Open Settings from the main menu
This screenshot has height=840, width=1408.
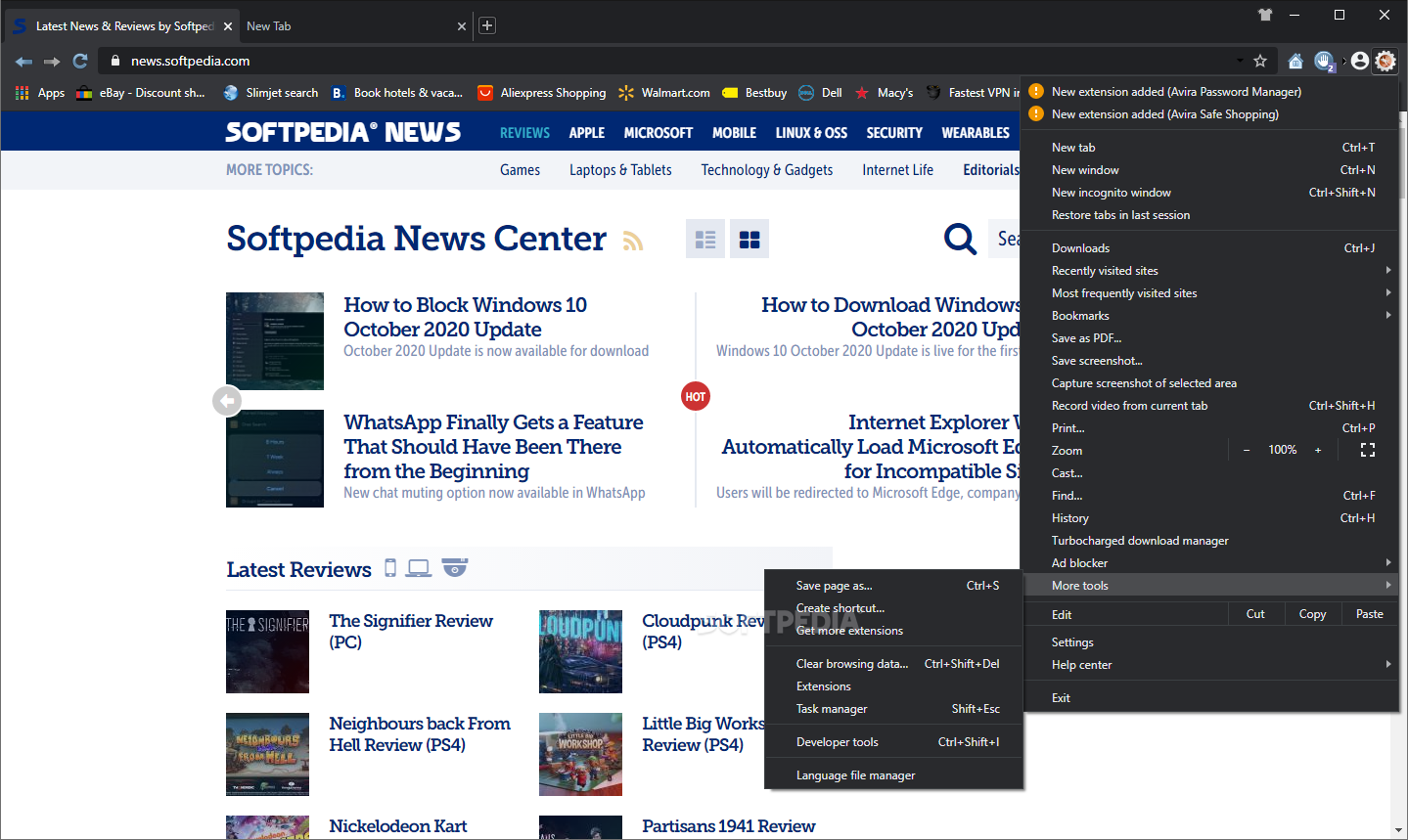[1209, 642]
